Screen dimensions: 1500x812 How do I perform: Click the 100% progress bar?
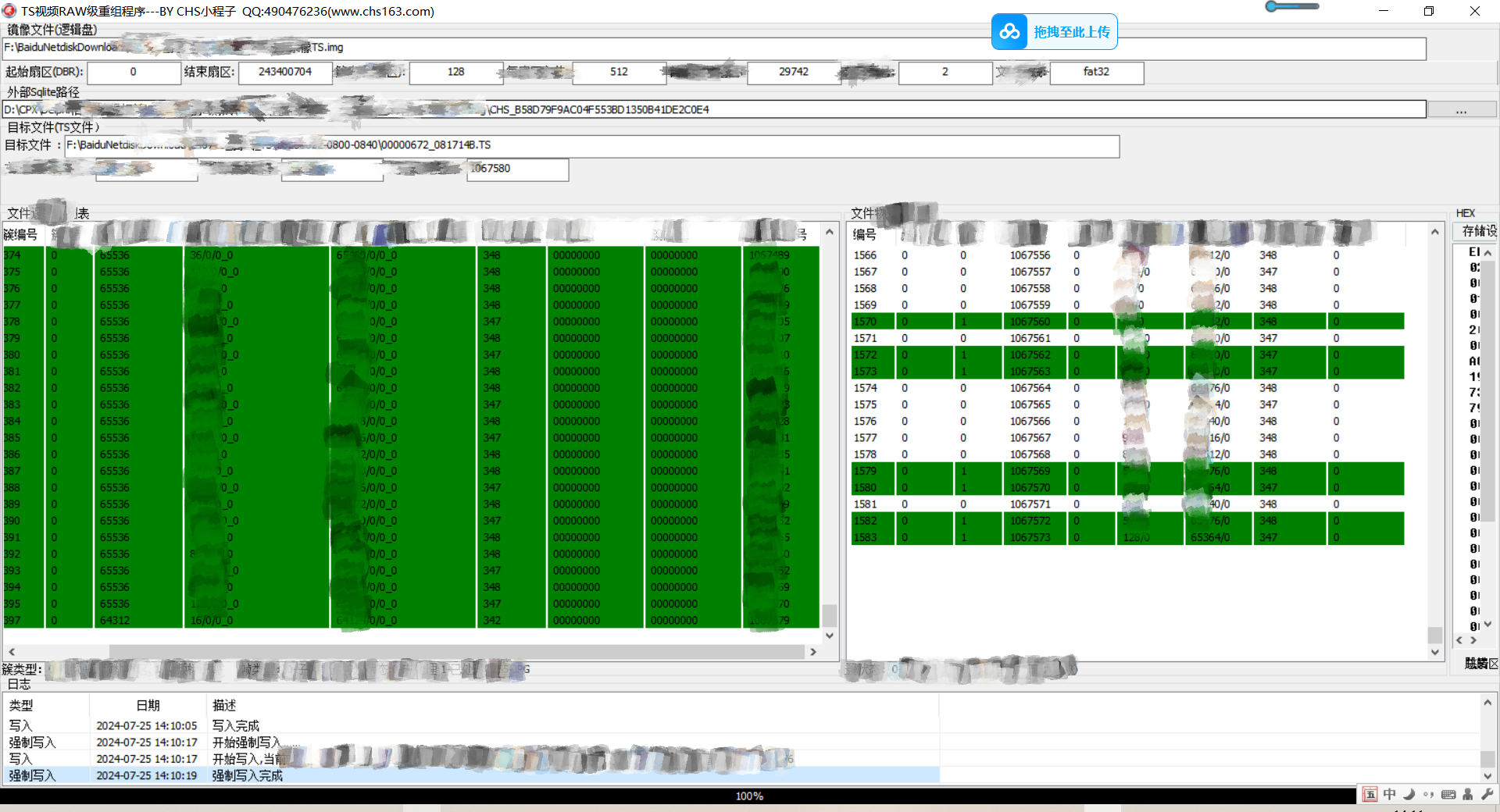[678, 796]
